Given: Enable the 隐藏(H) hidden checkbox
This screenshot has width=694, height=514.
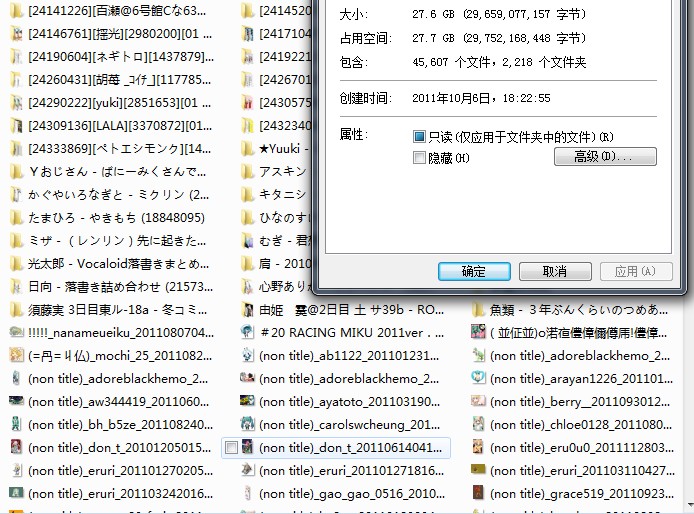Looking at the screenshot, I should tap(419, 158).
